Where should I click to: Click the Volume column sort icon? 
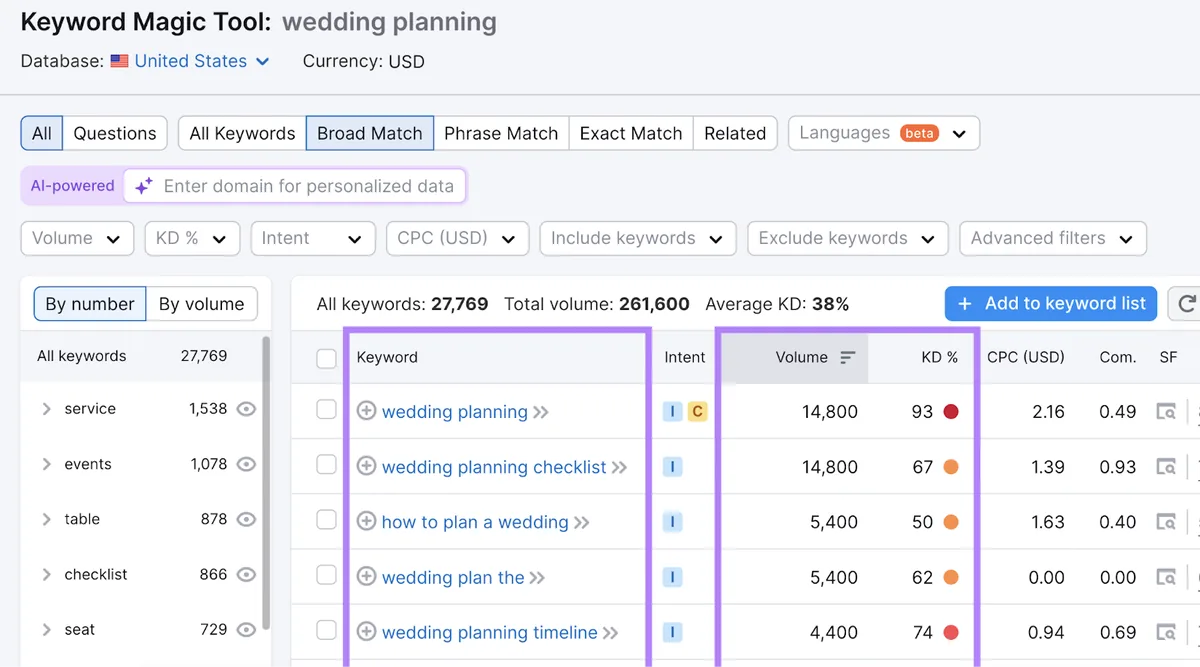click(847, 357)
